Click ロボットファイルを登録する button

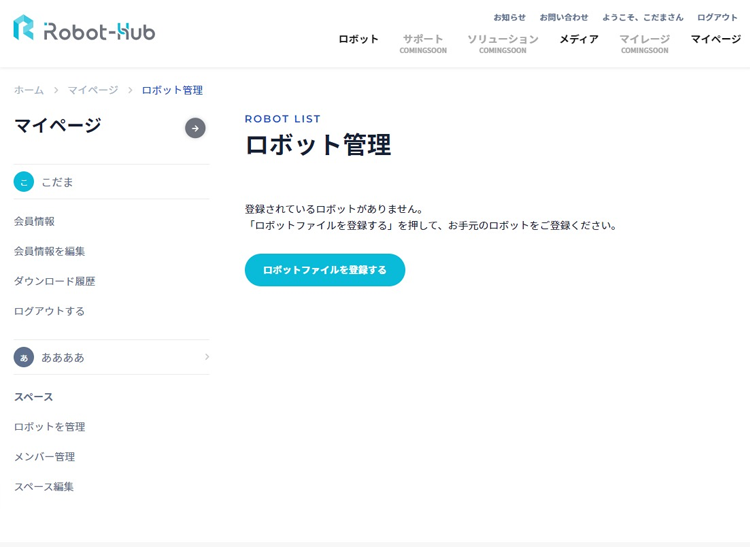tap(325, 270)
